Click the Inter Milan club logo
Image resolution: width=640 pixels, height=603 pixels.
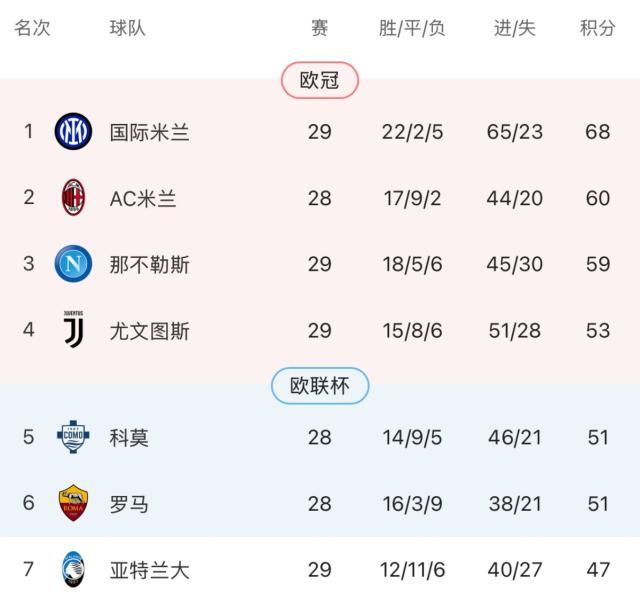[73, 131]
